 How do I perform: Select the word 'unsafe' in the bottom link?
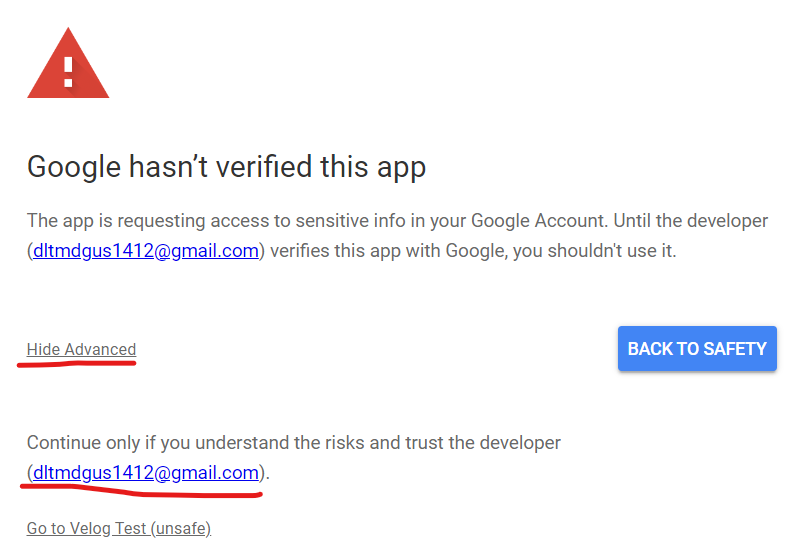tap(181, 528)
